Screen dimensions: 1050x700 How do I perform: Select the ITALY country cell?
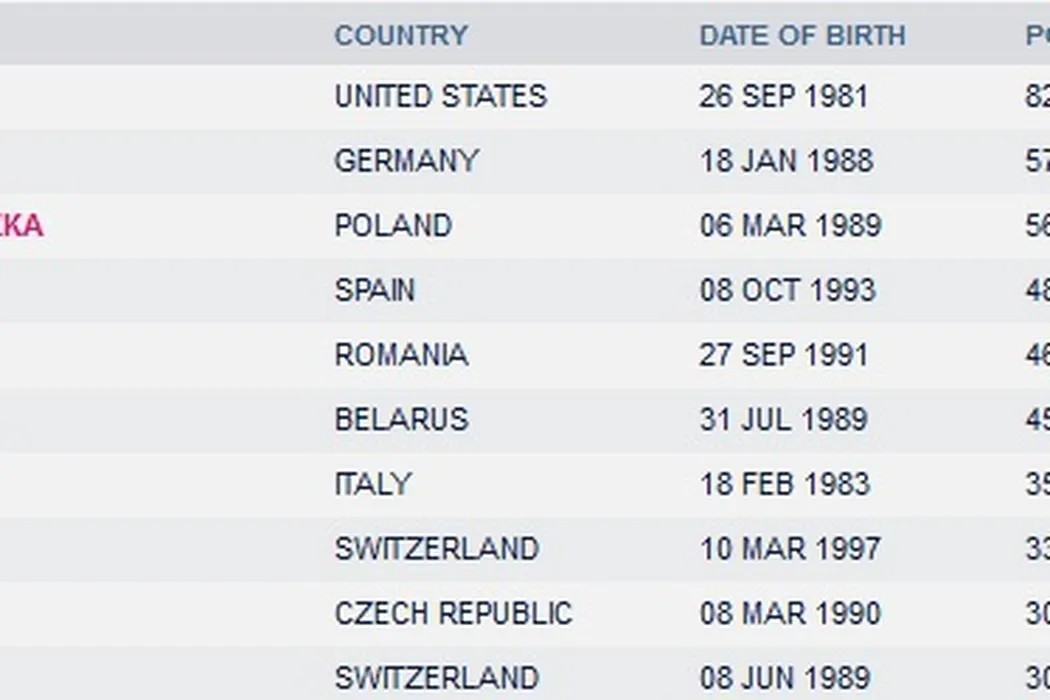372,484
